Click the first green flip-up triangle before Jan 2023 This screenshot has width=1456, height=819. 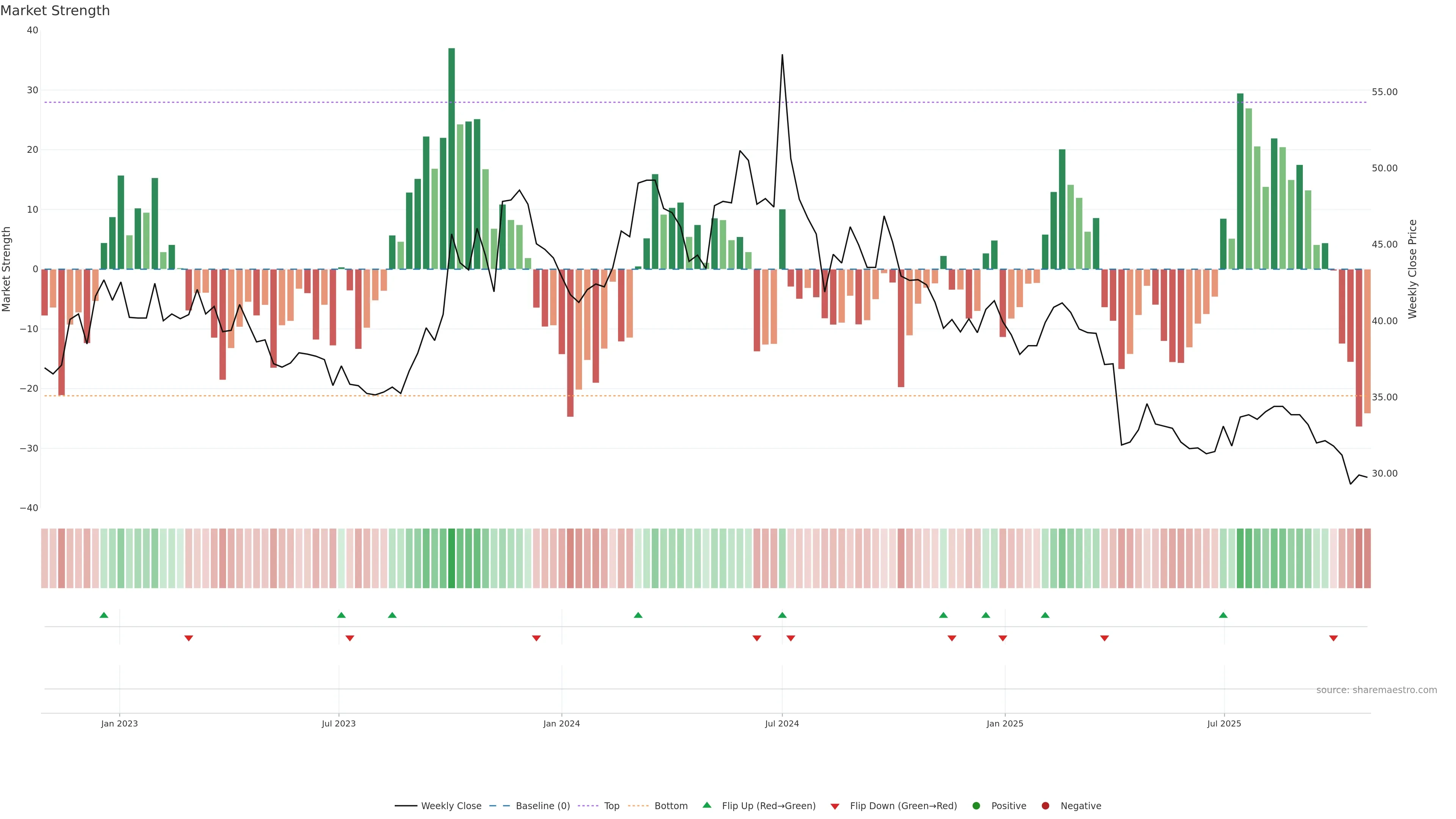(104, 615)
